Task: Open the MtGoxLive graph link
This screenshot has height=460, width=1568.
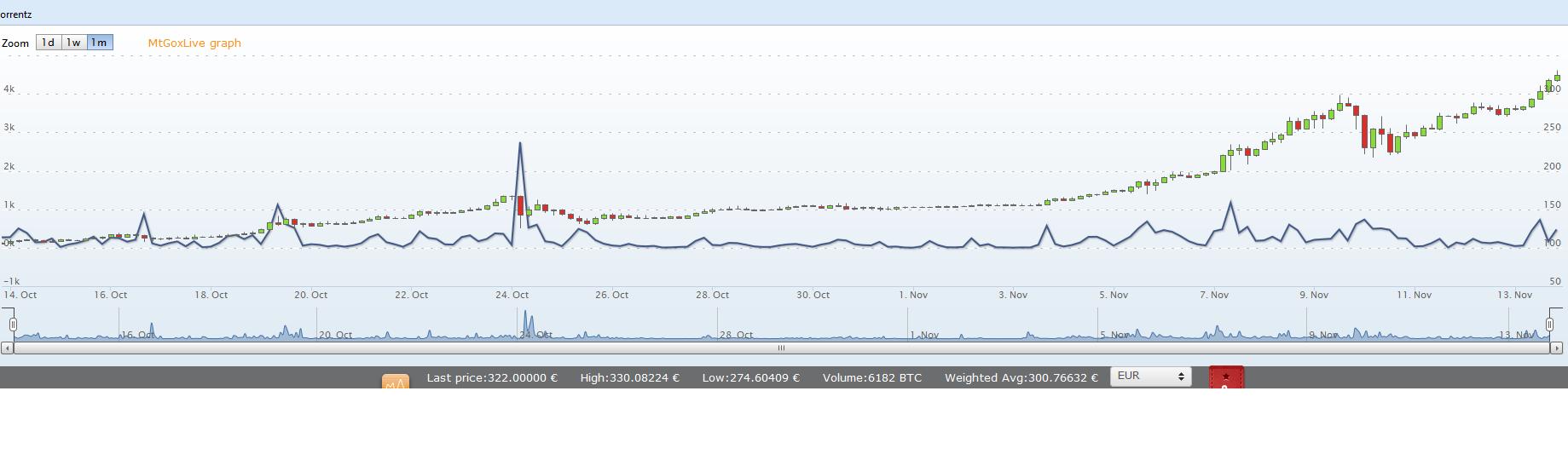Action: tap(194, 43)
